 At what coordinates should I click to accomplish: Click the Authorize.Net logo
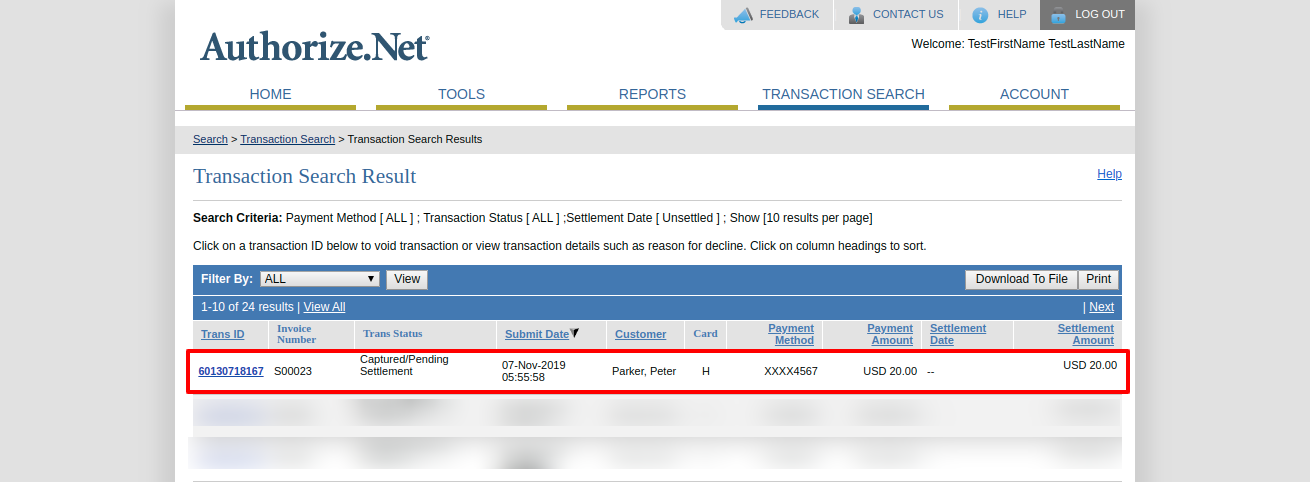(314, 47)
